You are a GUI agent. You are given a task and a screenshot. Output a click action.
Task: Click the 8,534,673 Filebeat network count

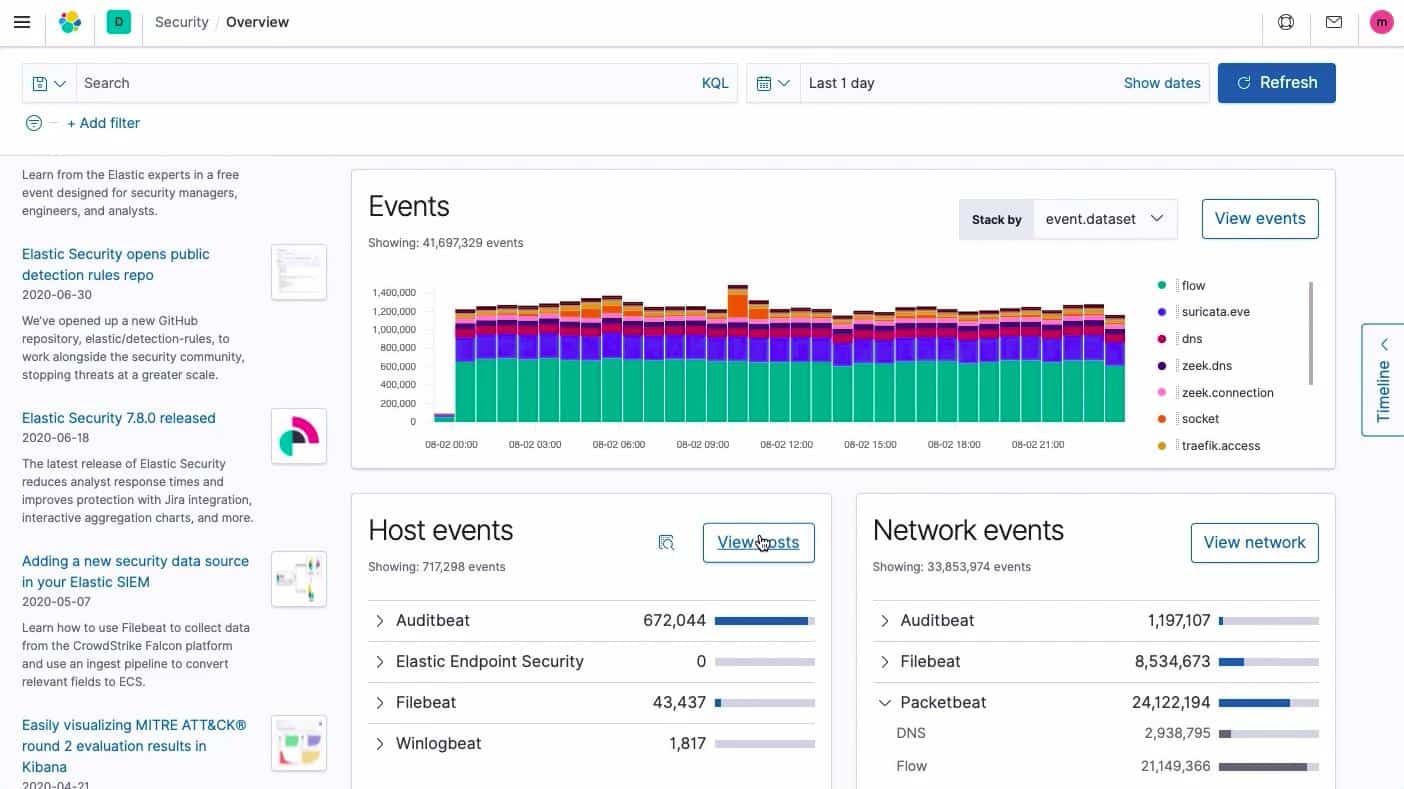[x=1173, y=662]
